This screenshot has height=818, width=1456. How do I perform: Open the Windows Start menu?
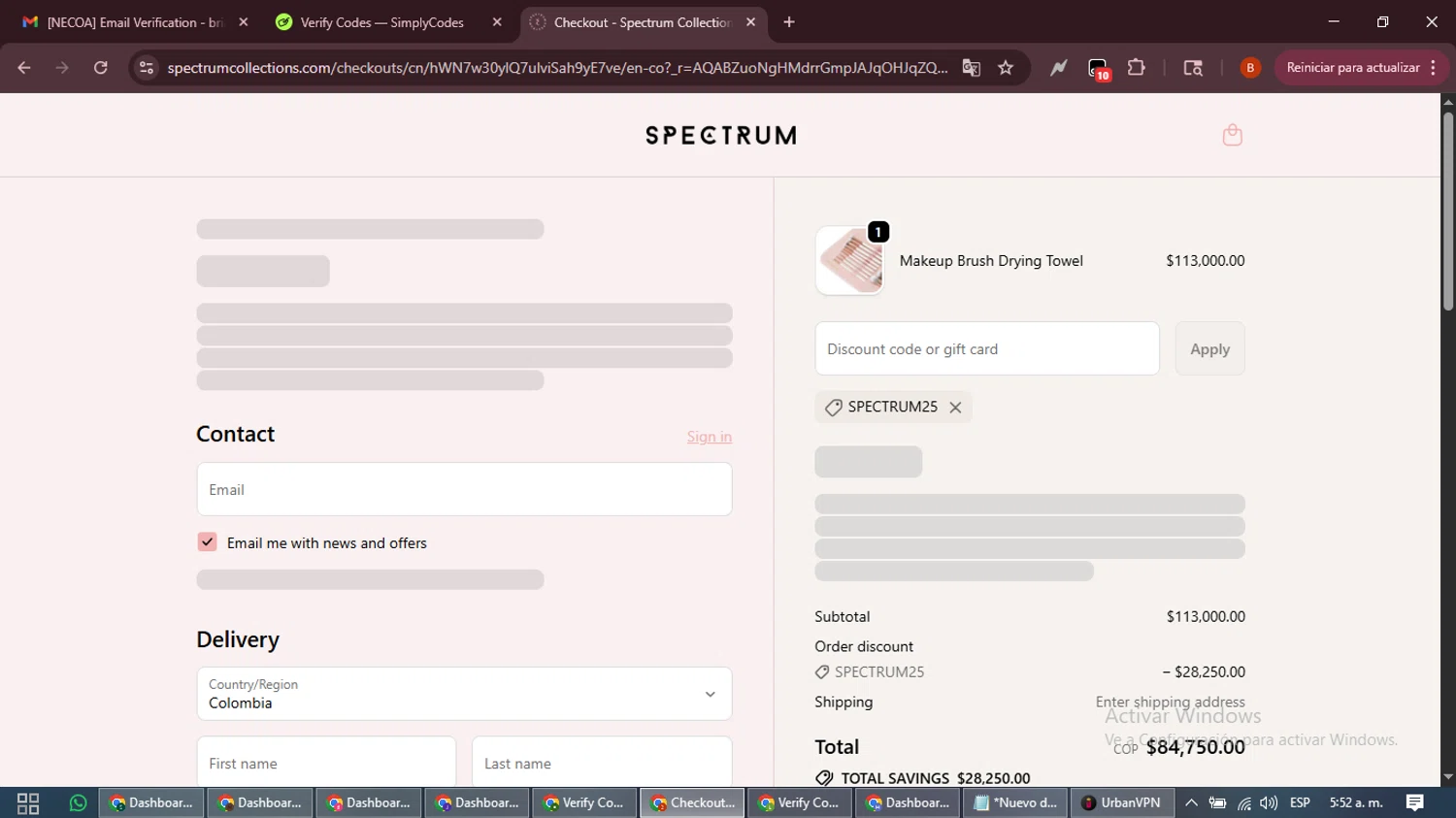(x=28, y=803)
